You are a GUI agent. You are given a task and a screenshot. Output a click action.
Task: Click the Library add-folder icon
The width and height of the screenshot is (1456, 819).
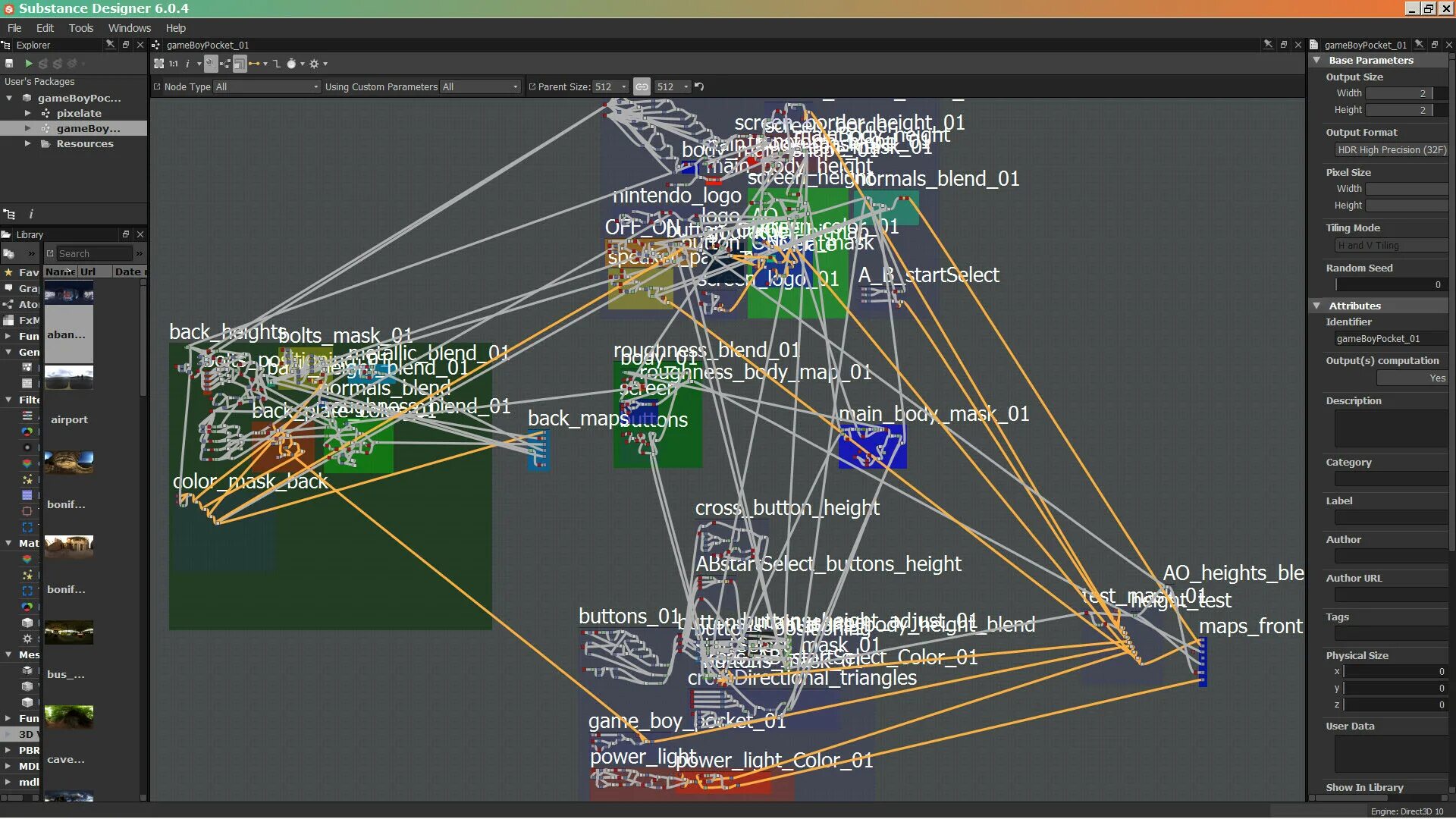(9, 253)
